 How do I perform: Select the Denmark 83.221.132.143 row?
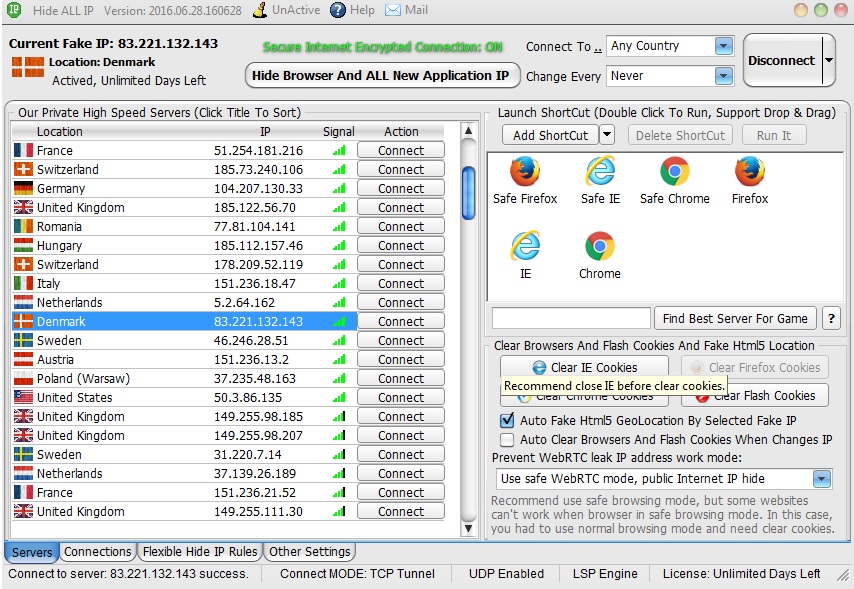pyautogui.click(x=184, y=321)
